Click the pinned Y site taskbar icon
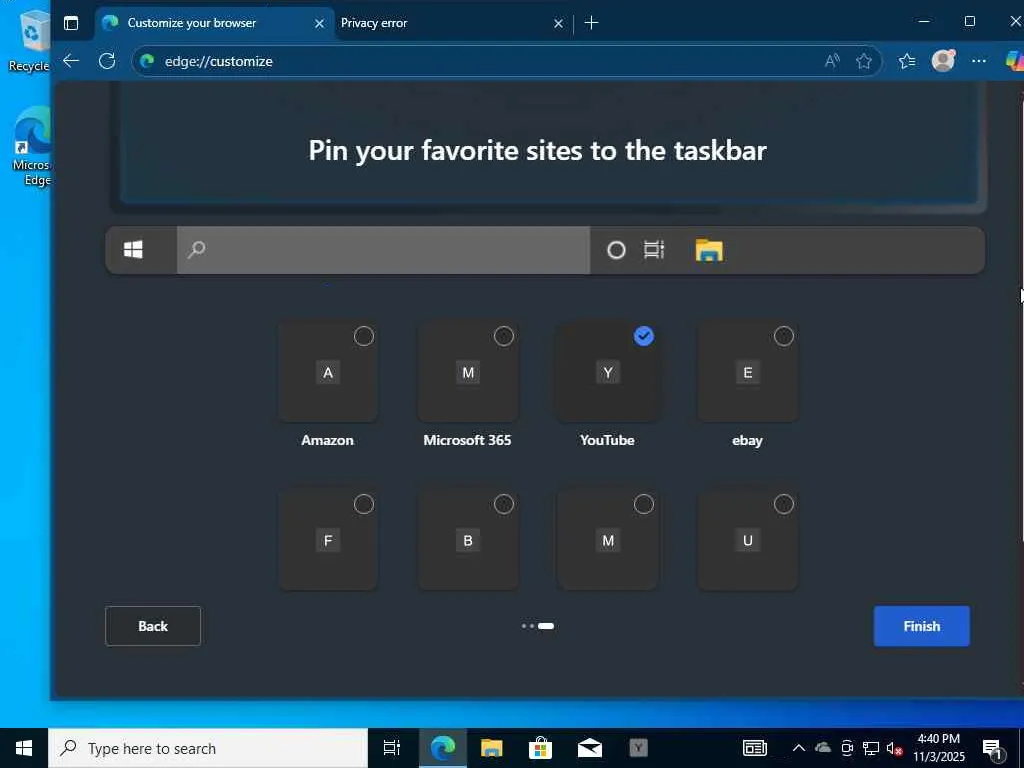The image size is (1024, 768). [638, 748]
